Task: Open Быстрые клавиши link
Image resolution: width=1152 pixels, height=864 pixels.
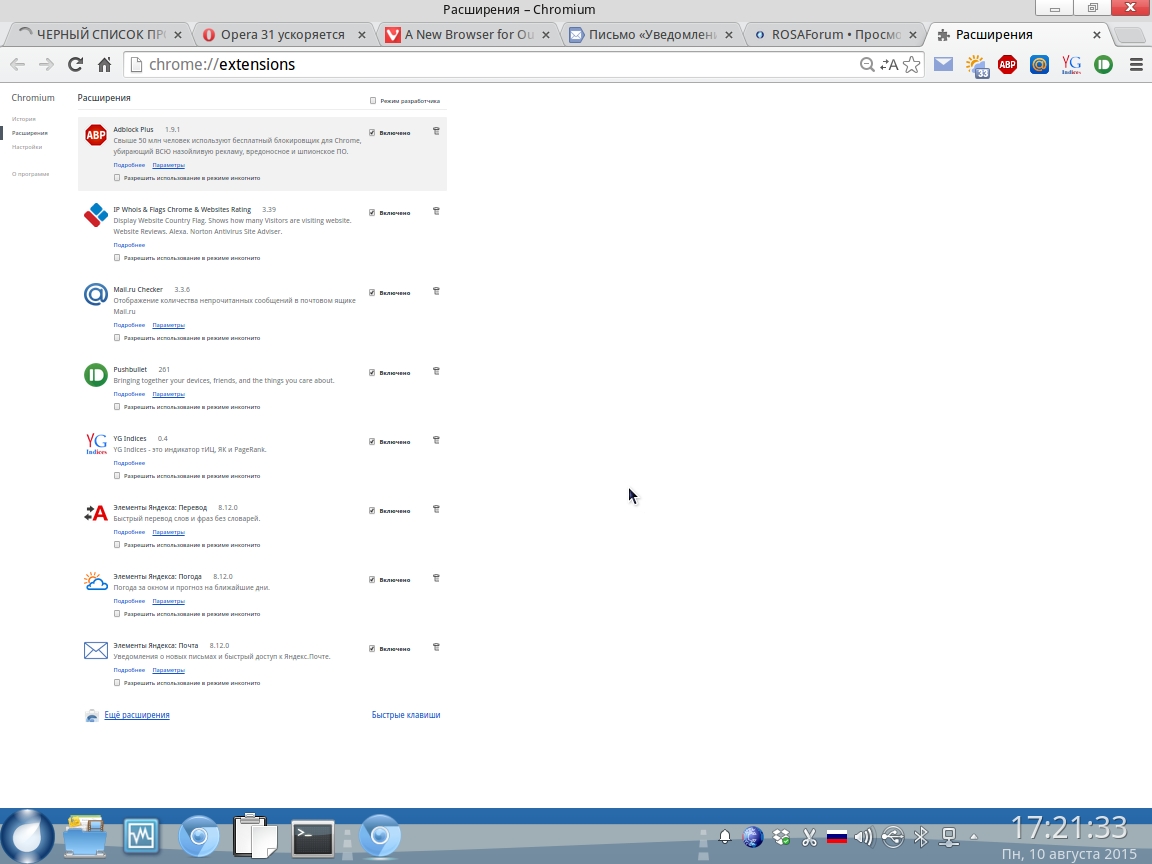Action: [x=406, y=715]
